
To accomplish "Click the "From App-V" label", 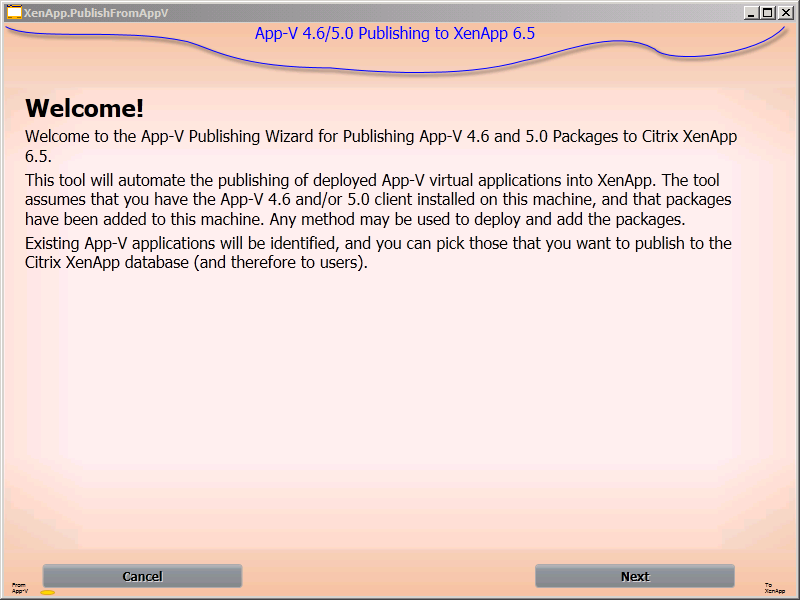I will click(x=19, y=588).
